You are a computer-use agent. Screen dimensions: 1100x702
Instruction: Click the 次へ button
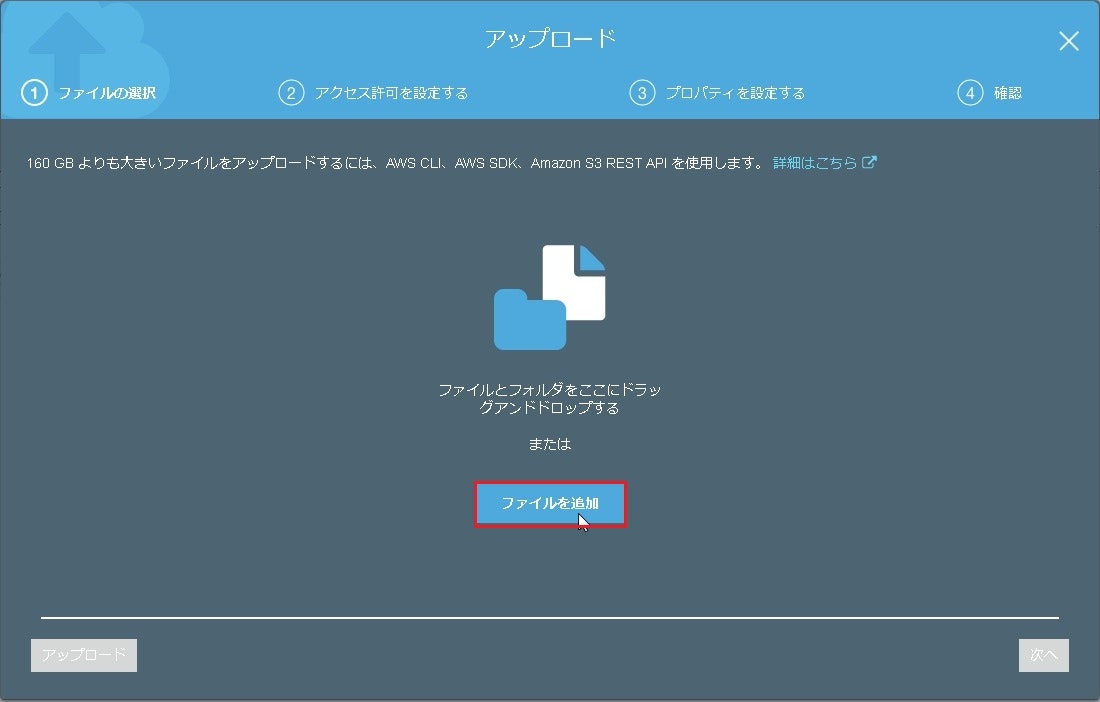[x=1043, y=655]
